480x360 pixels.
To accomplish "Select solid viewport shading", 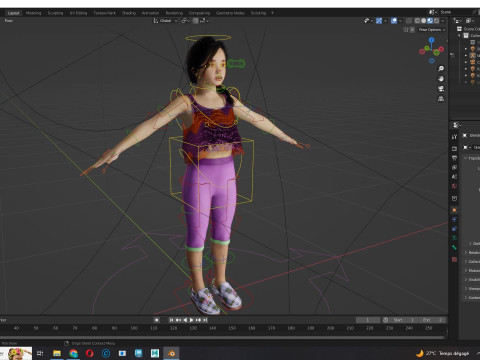I will [x=423, y=21].
